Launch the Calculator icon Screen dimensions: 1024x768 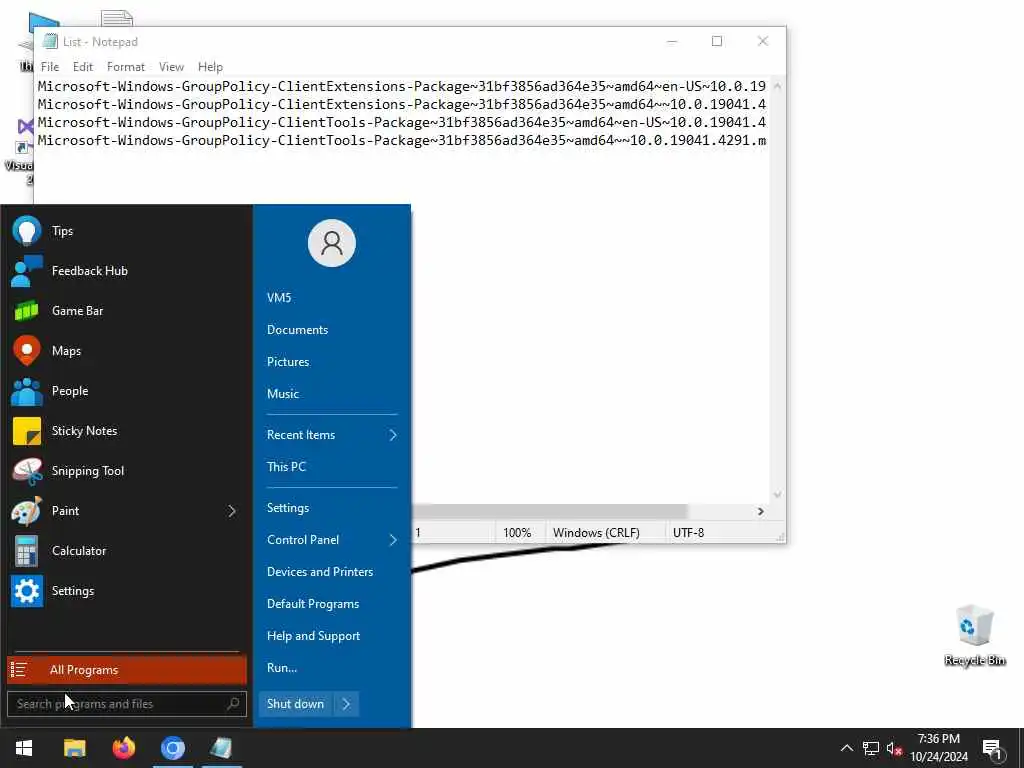27,551
